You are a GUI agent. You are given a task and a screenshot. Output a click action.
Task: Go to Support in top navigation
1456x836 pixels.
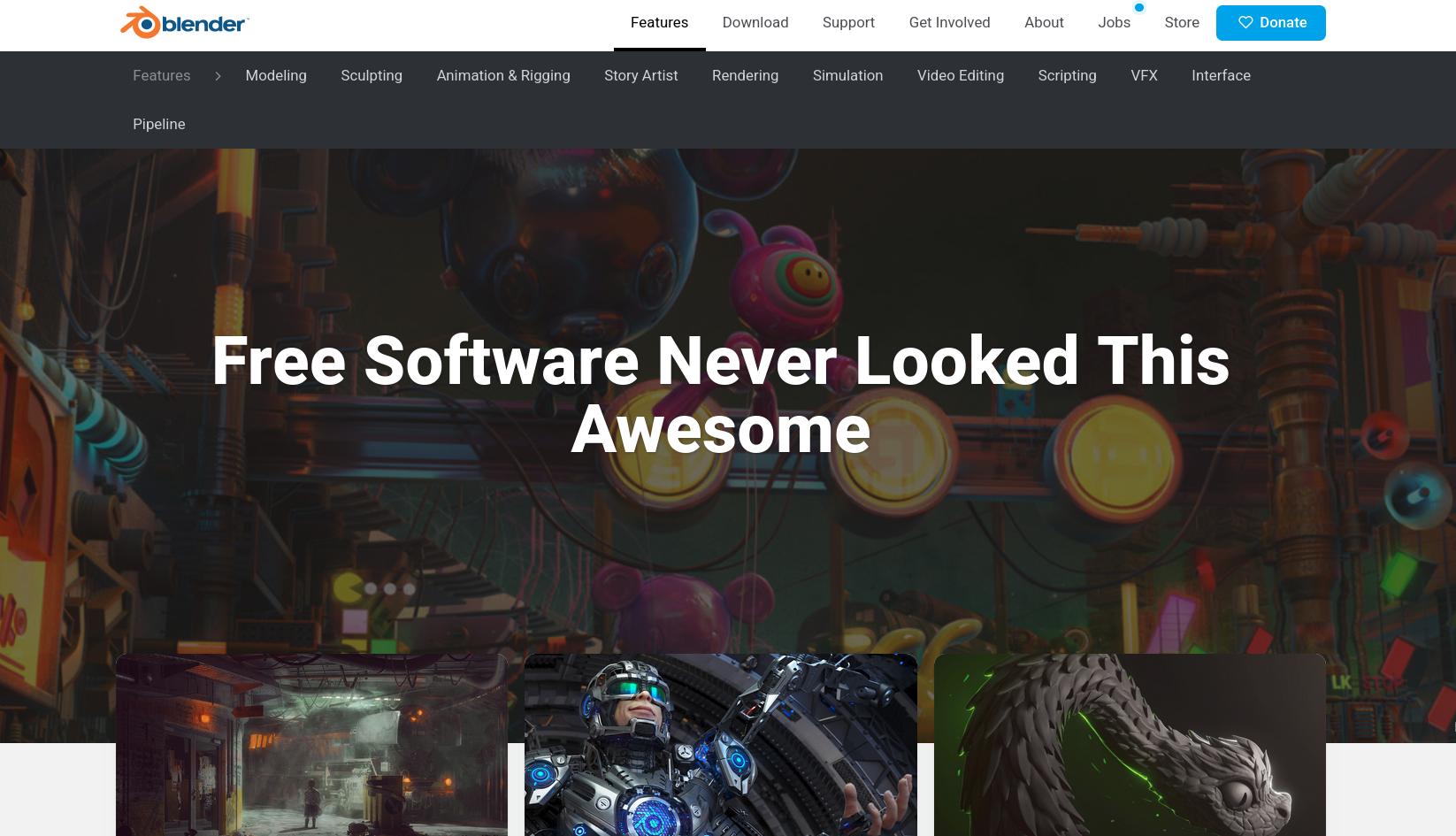click(x=848, y=23)
